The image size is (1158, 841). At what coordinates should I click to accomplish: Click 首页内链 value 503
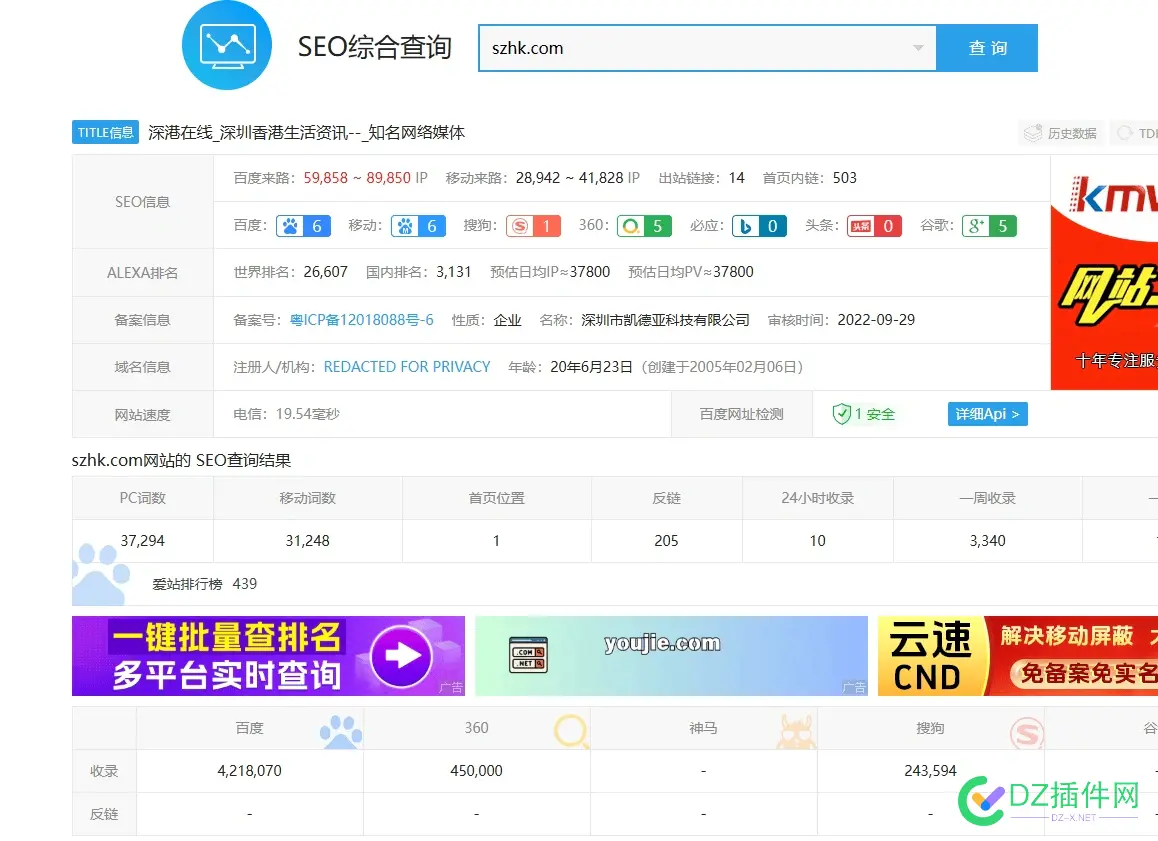845,178
